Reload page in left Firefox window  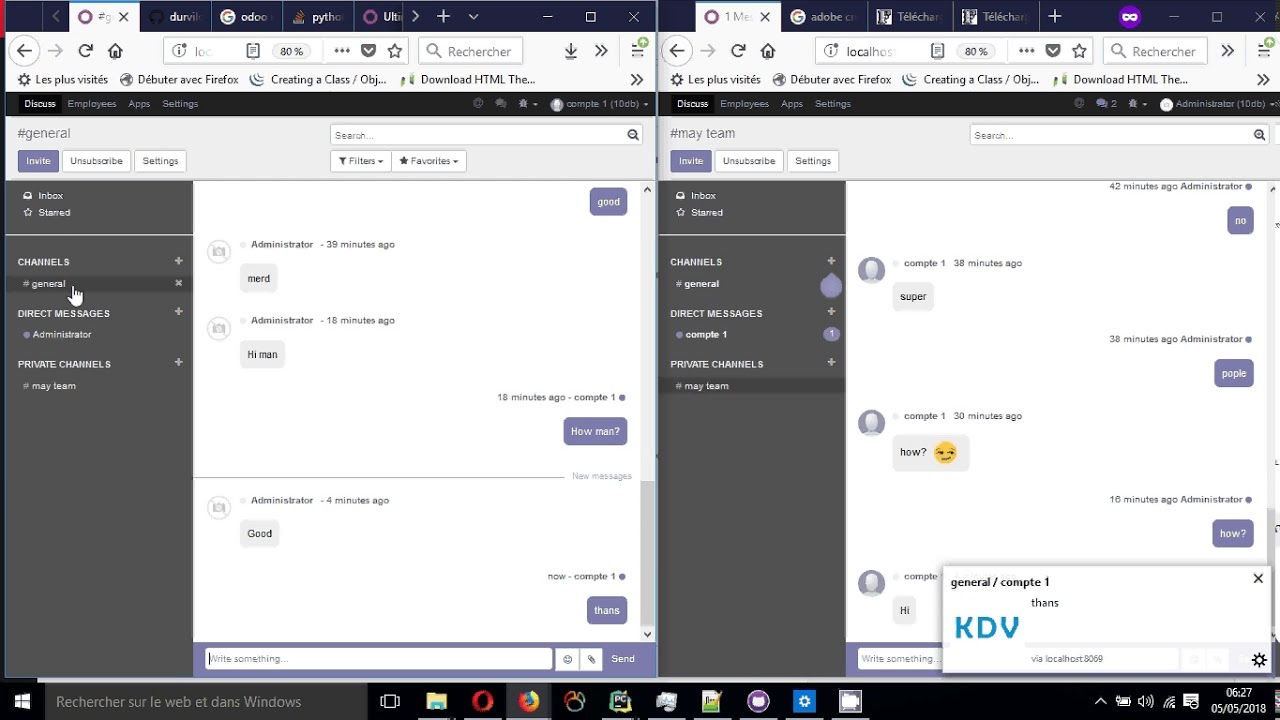click(86, 51)
